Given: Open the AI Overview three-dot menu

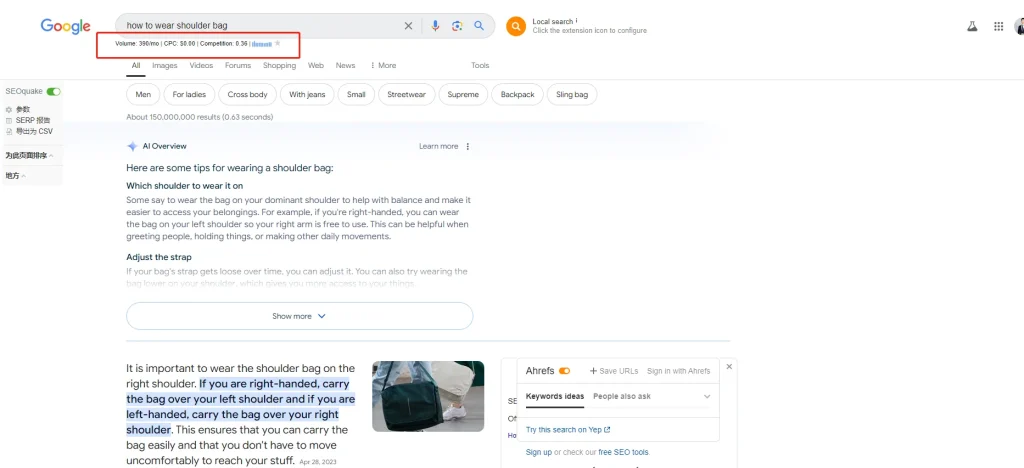Looking at the screenshot, I should (468, 146).
